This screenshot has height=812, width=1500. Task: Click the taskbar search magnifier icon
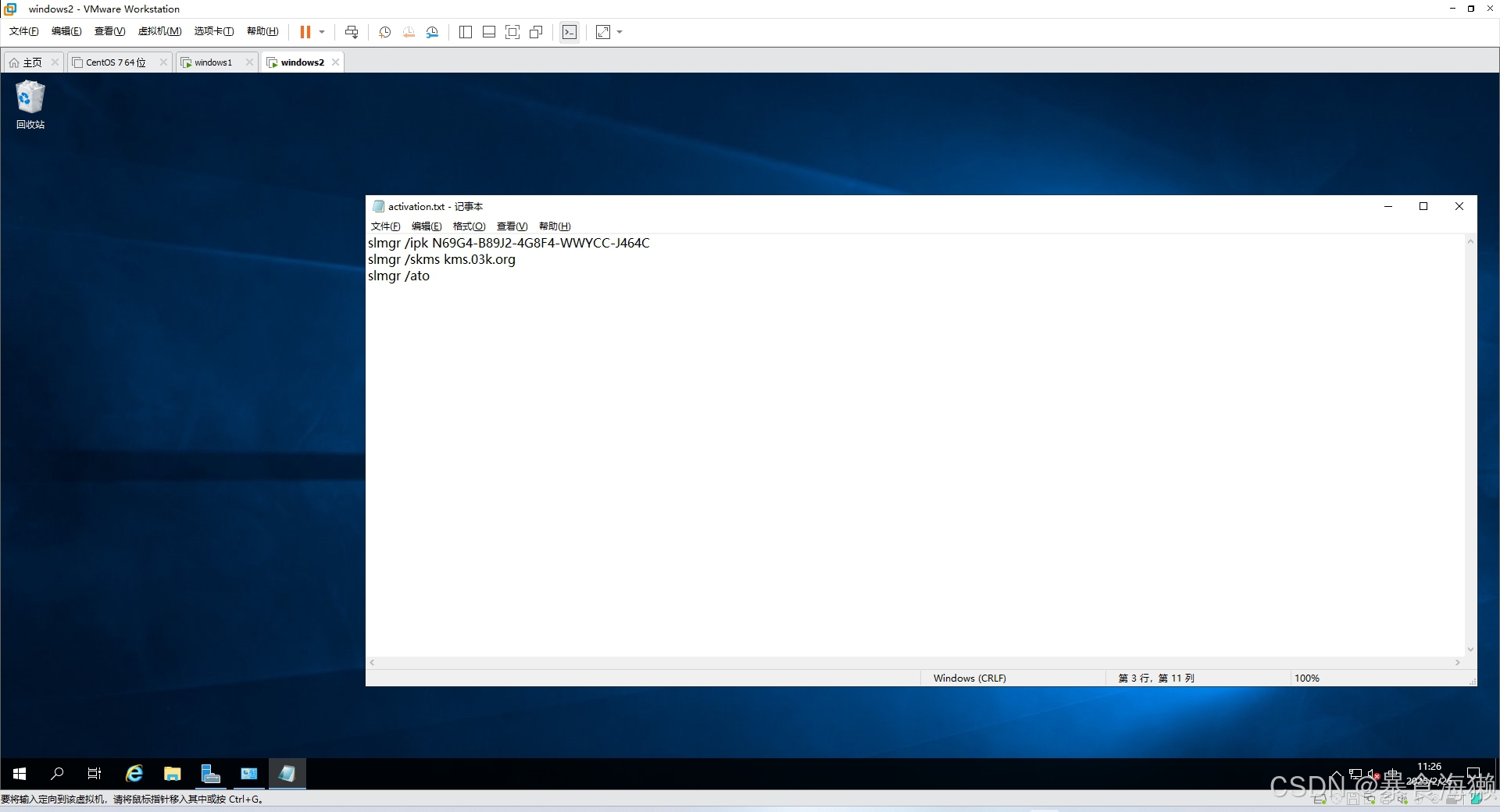57,774
